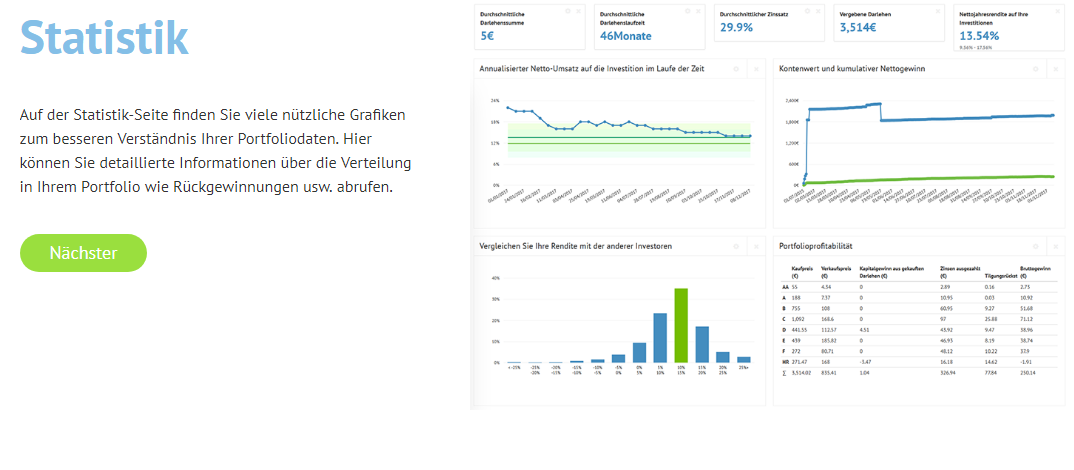The height and width of the screenshot is (470, 1074).
Task: Open settings gear on Durchschnittliche Darlehenssumme card
Action: tap(568, 11)
